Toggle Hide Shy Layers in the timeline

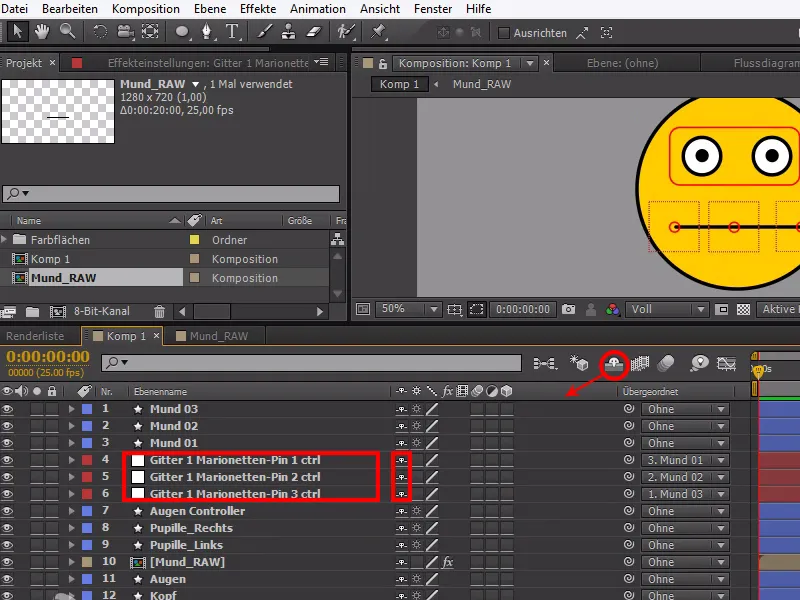613,364
